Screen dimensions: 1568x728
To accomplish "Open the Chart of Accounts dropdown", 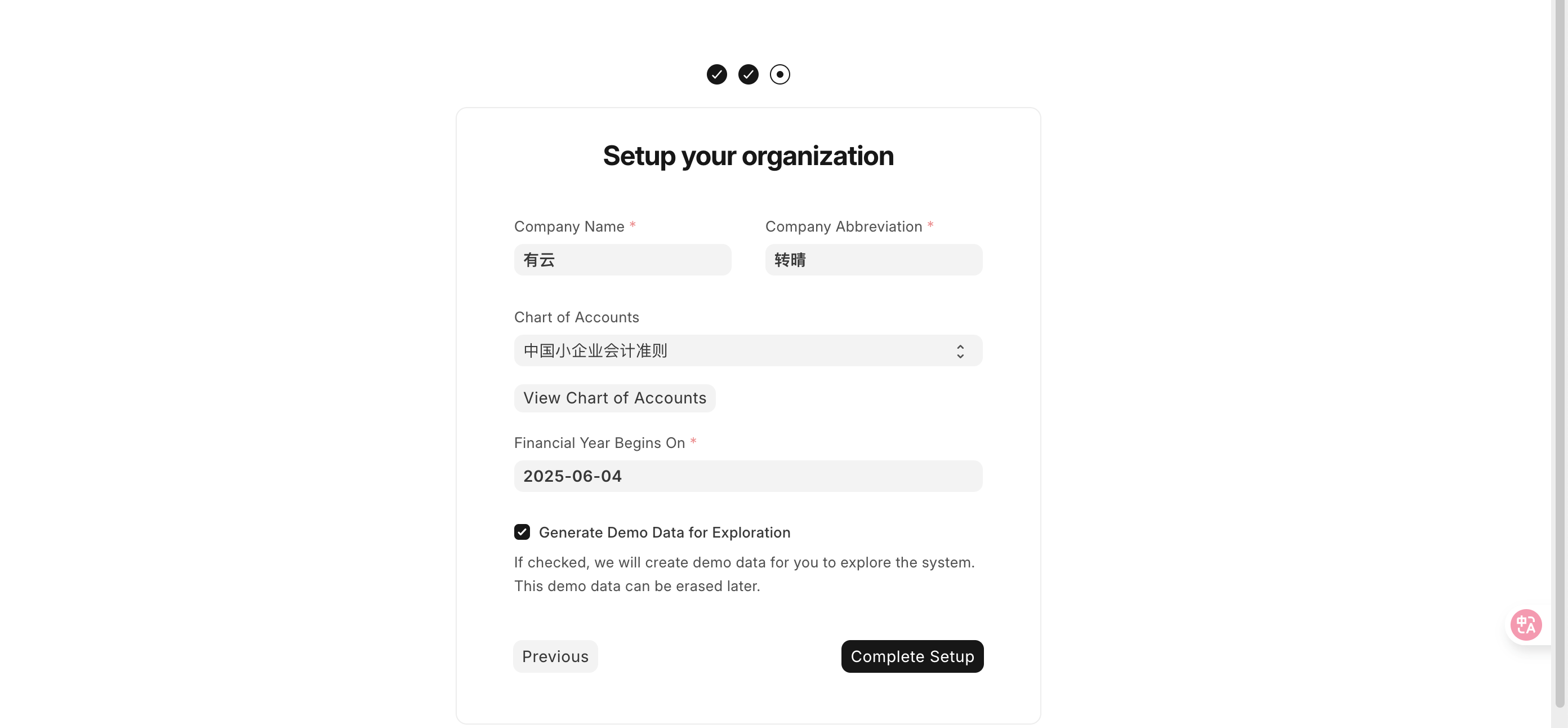I will [x=747, y=351].
